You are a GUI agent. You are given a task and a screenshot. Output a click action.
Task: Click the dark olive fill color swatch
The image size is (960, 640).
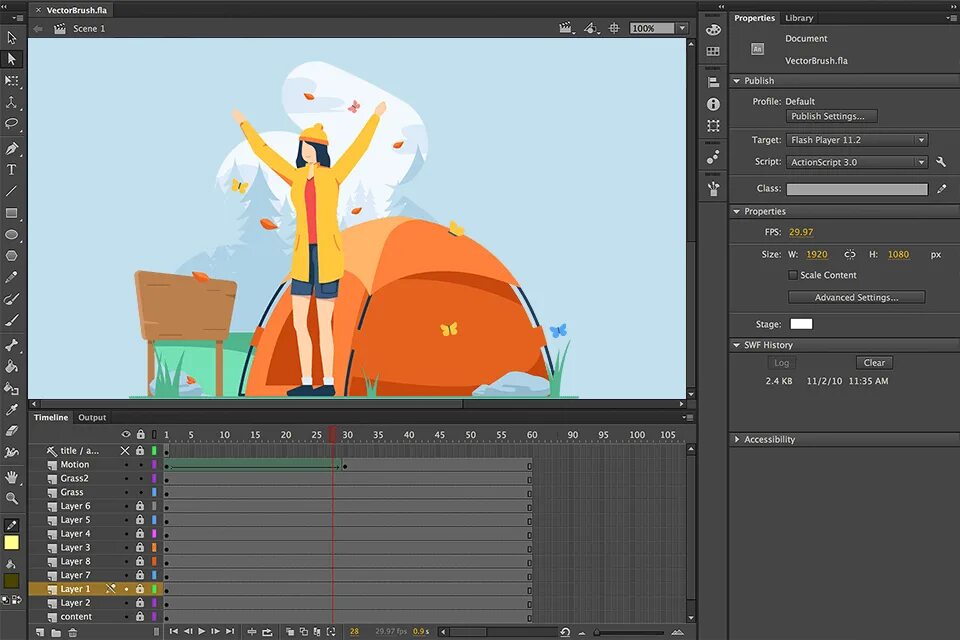(12, 581)
